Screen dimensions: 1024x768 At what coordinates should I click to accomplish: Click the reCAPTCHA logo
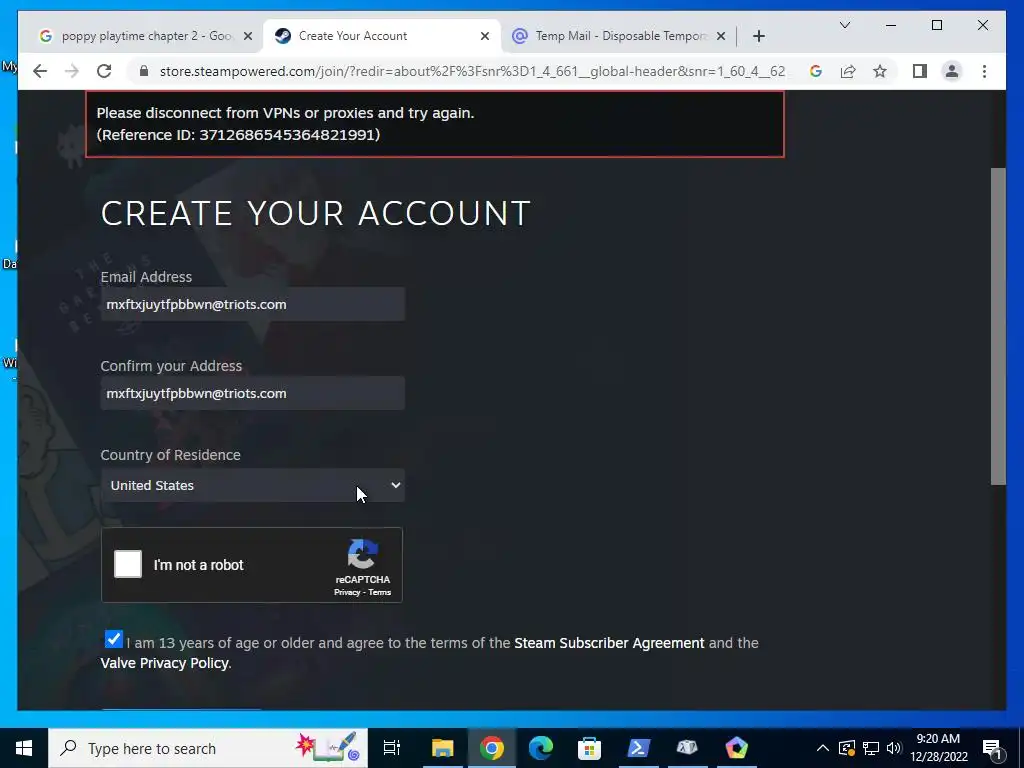point(362,554)
